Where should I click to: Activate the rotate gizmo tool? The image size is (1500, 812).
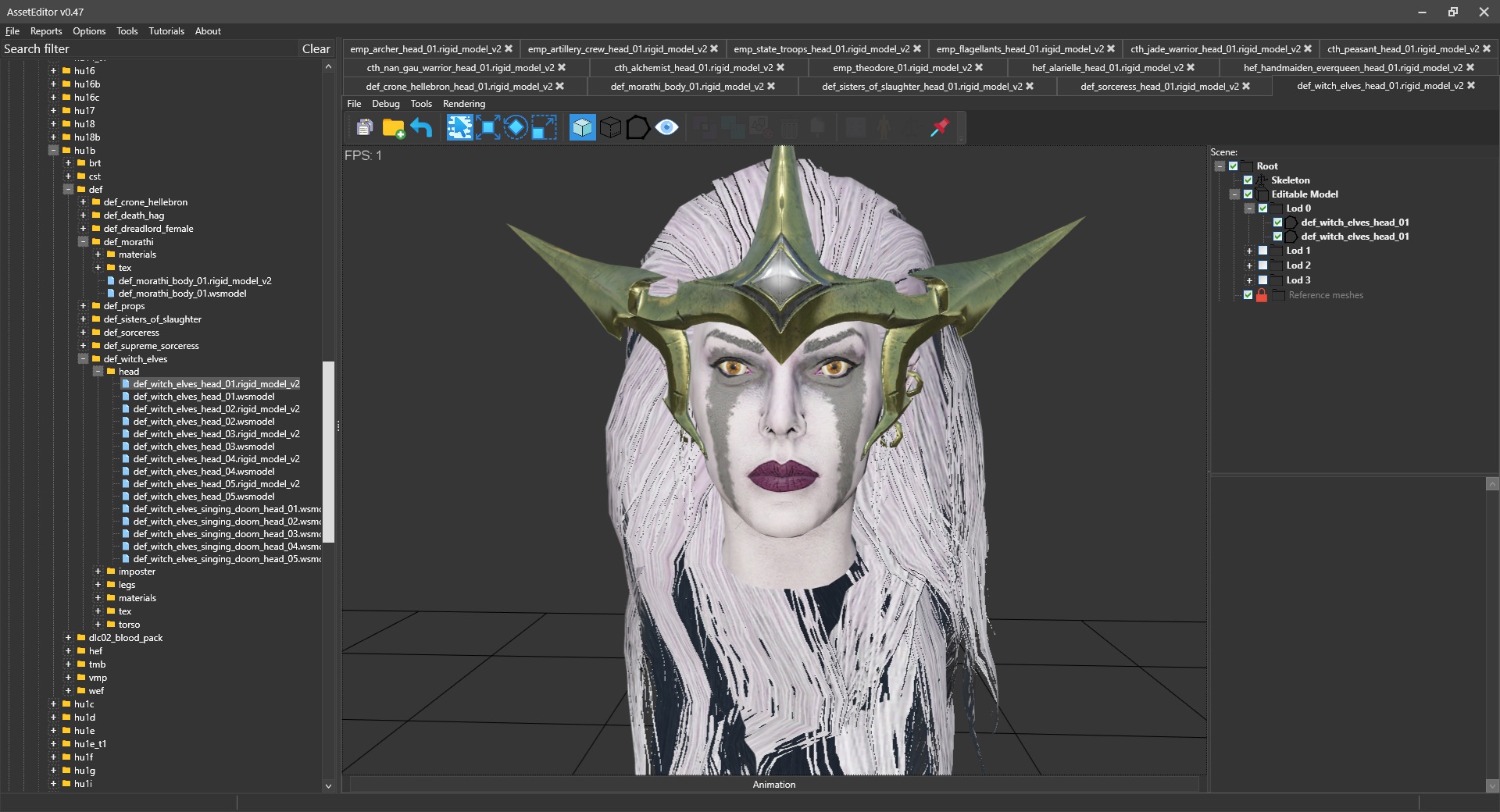tap(516, 127)
